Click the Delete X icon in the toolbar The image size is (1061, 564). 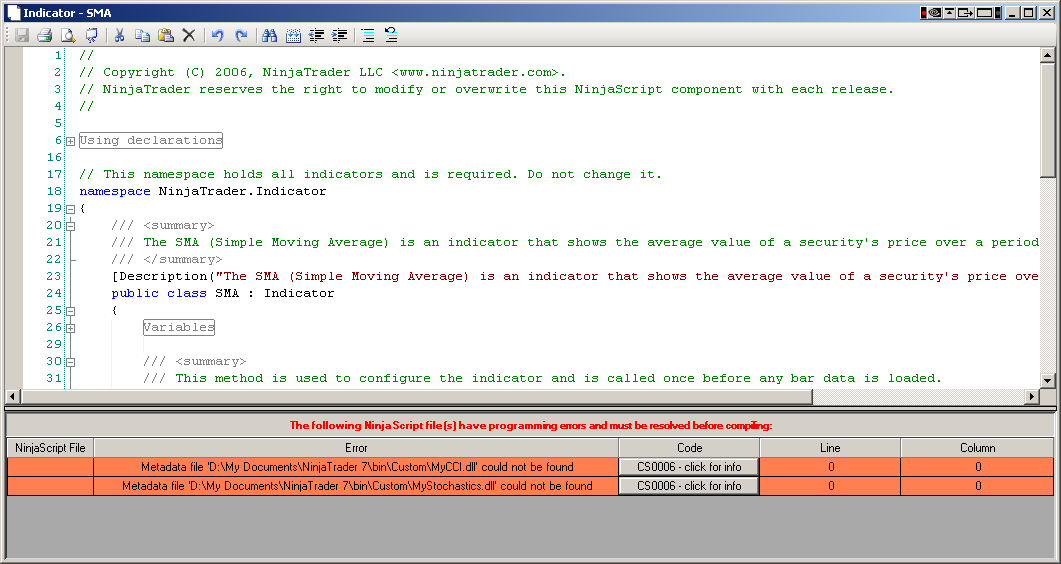click(x=189, y=35)
